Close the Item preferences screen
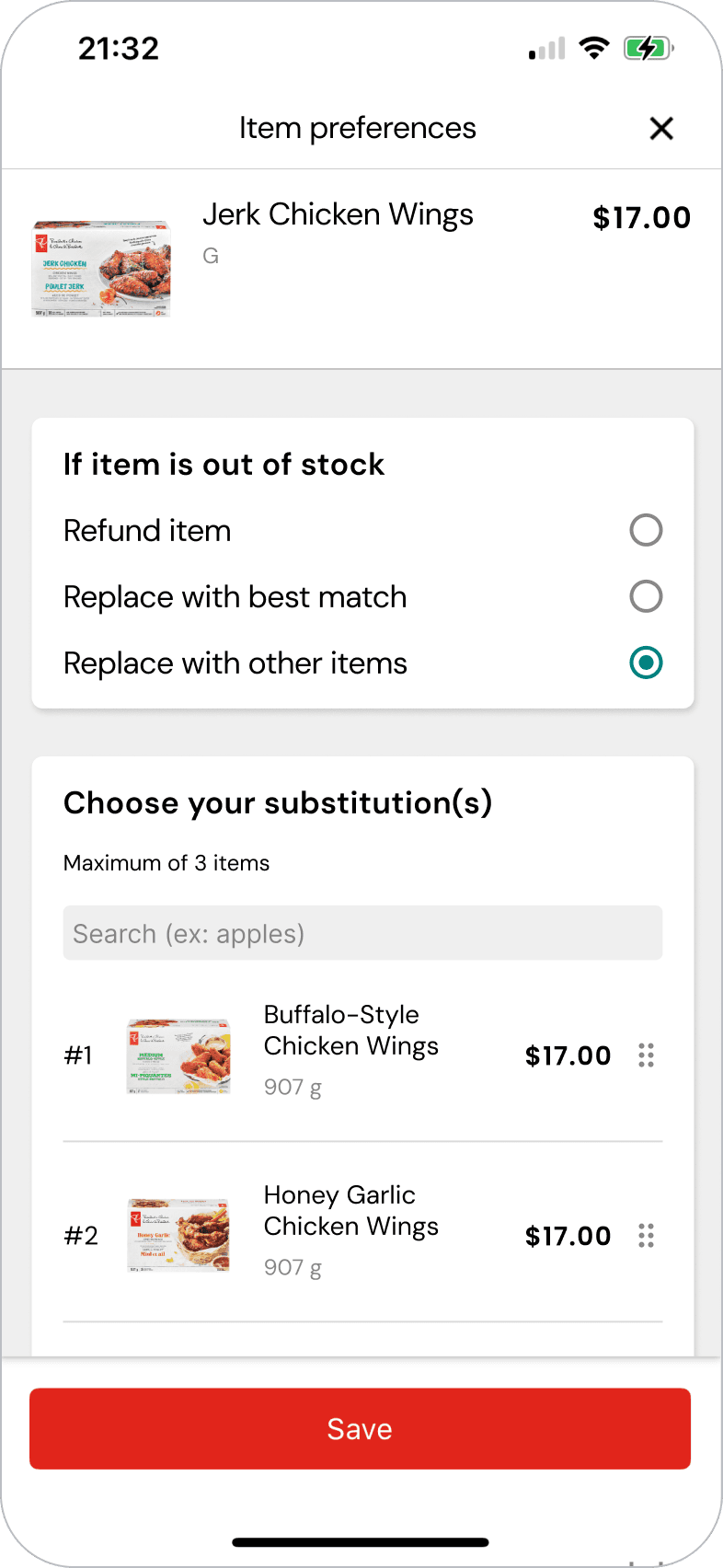This screenshot has height=1568, width=723. (x=661, y=128)
